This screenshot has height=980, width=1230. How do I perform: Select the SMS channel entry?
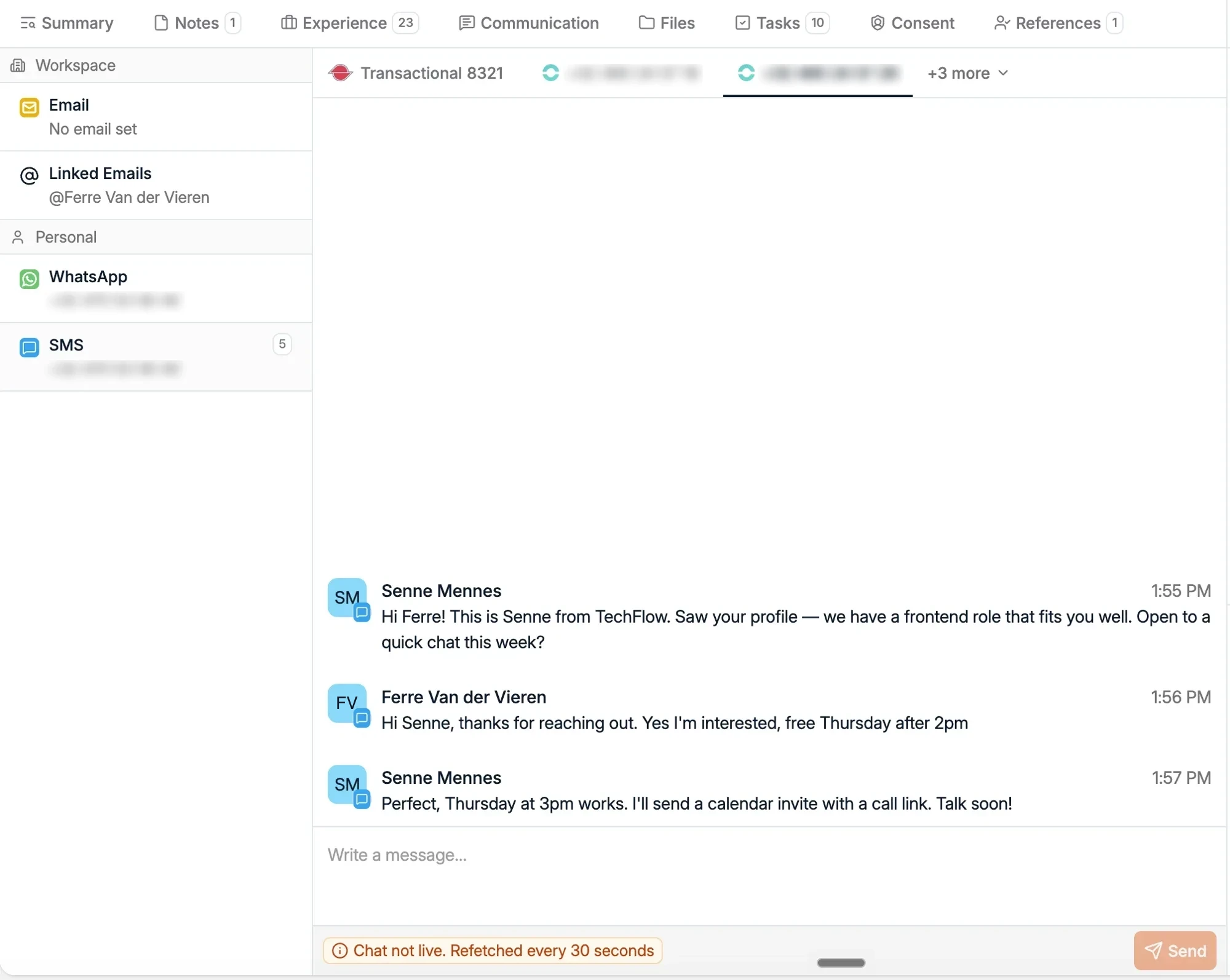tap(156, 357)
